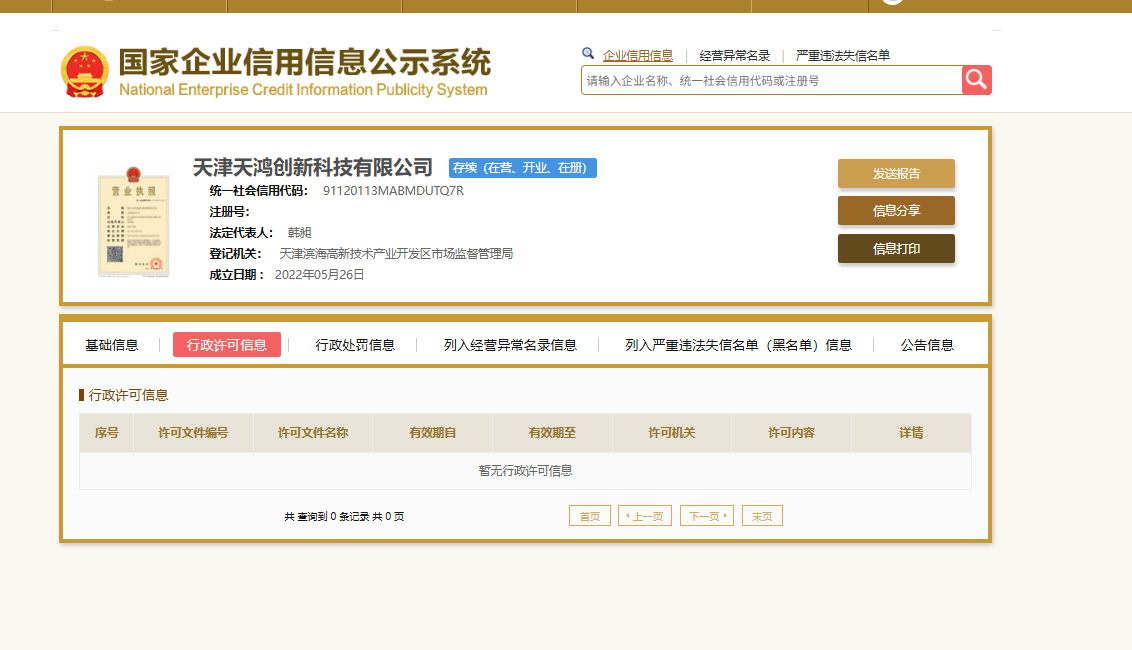The width and height of the screenshot is (1132, 650).
Task: Select the 严重违法失信名单 search category
Action: tap(843, 56)
